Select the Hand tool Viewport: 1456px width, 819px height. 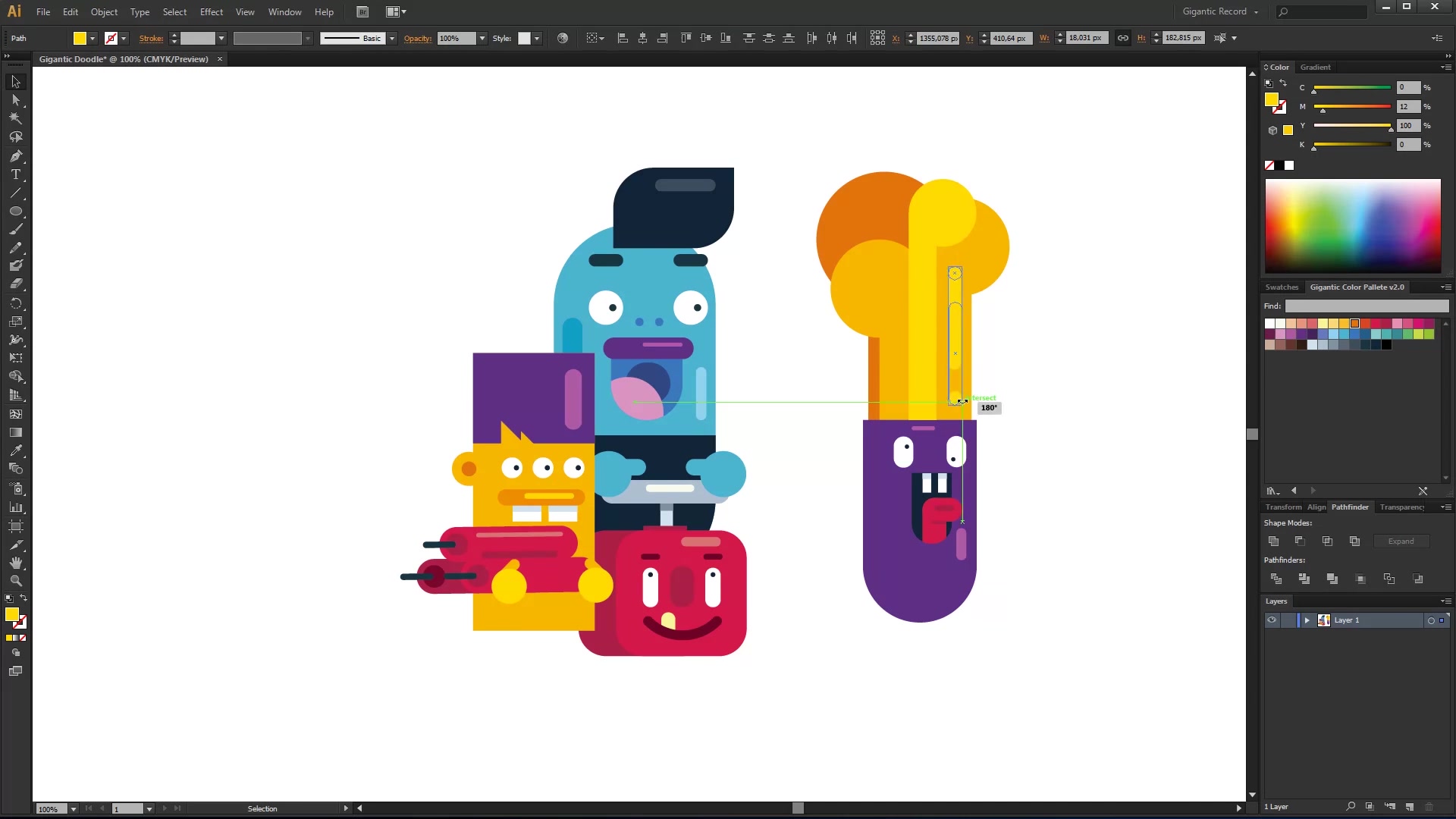[15, 563]
